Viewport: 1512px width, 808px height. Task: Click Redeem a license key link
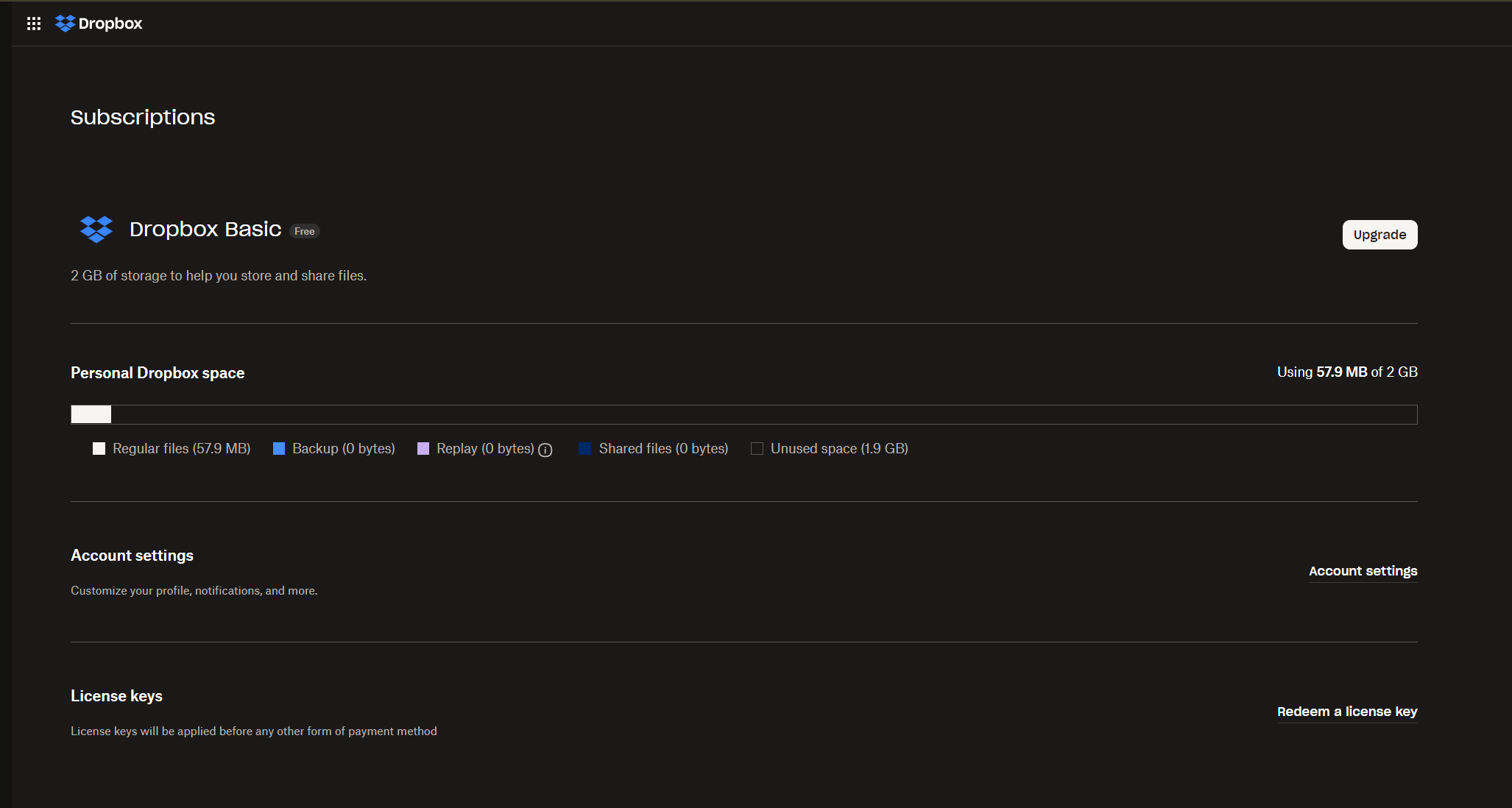click(1347, 712)
